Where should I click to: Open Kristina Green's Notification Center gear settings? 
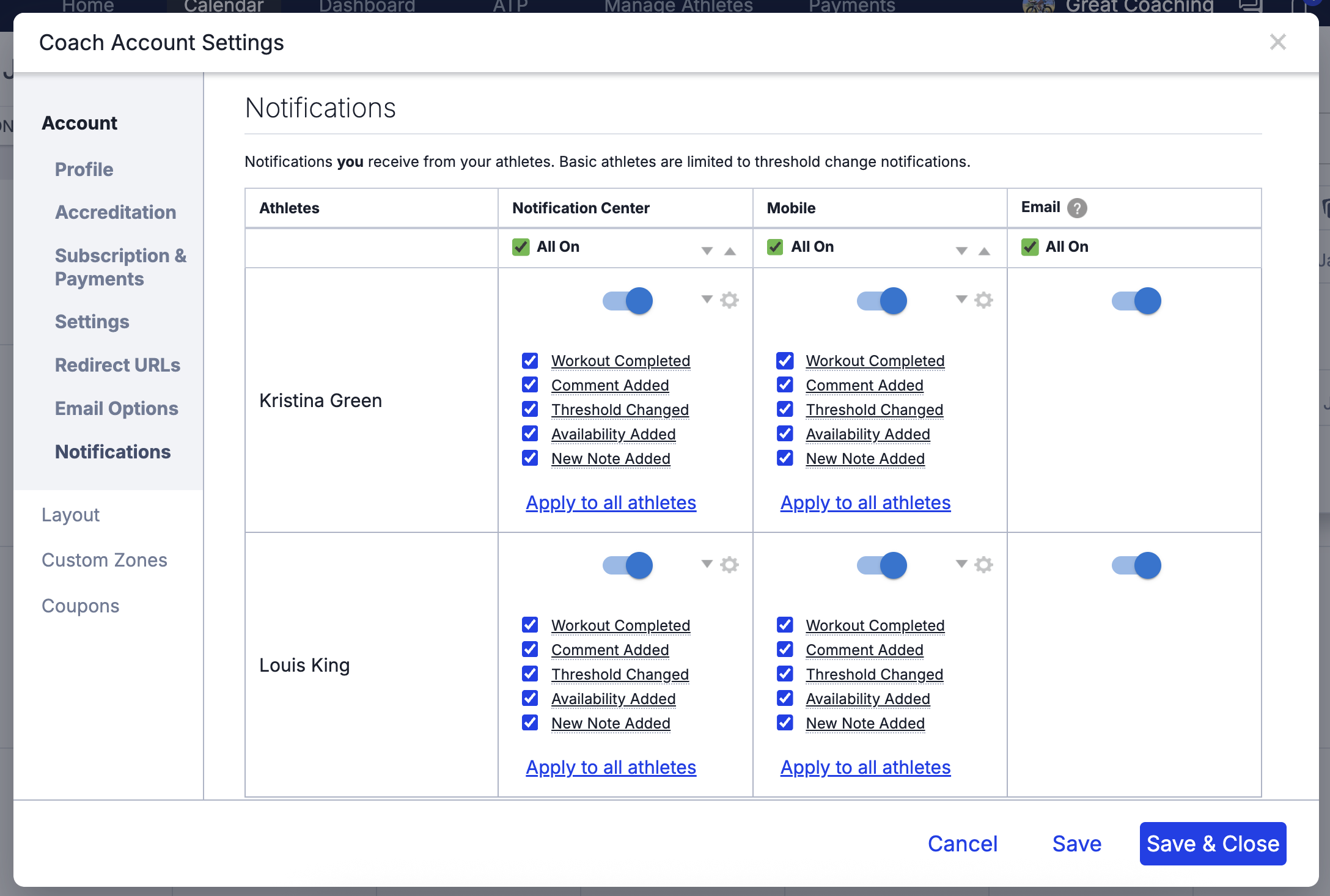click(729, 300)
